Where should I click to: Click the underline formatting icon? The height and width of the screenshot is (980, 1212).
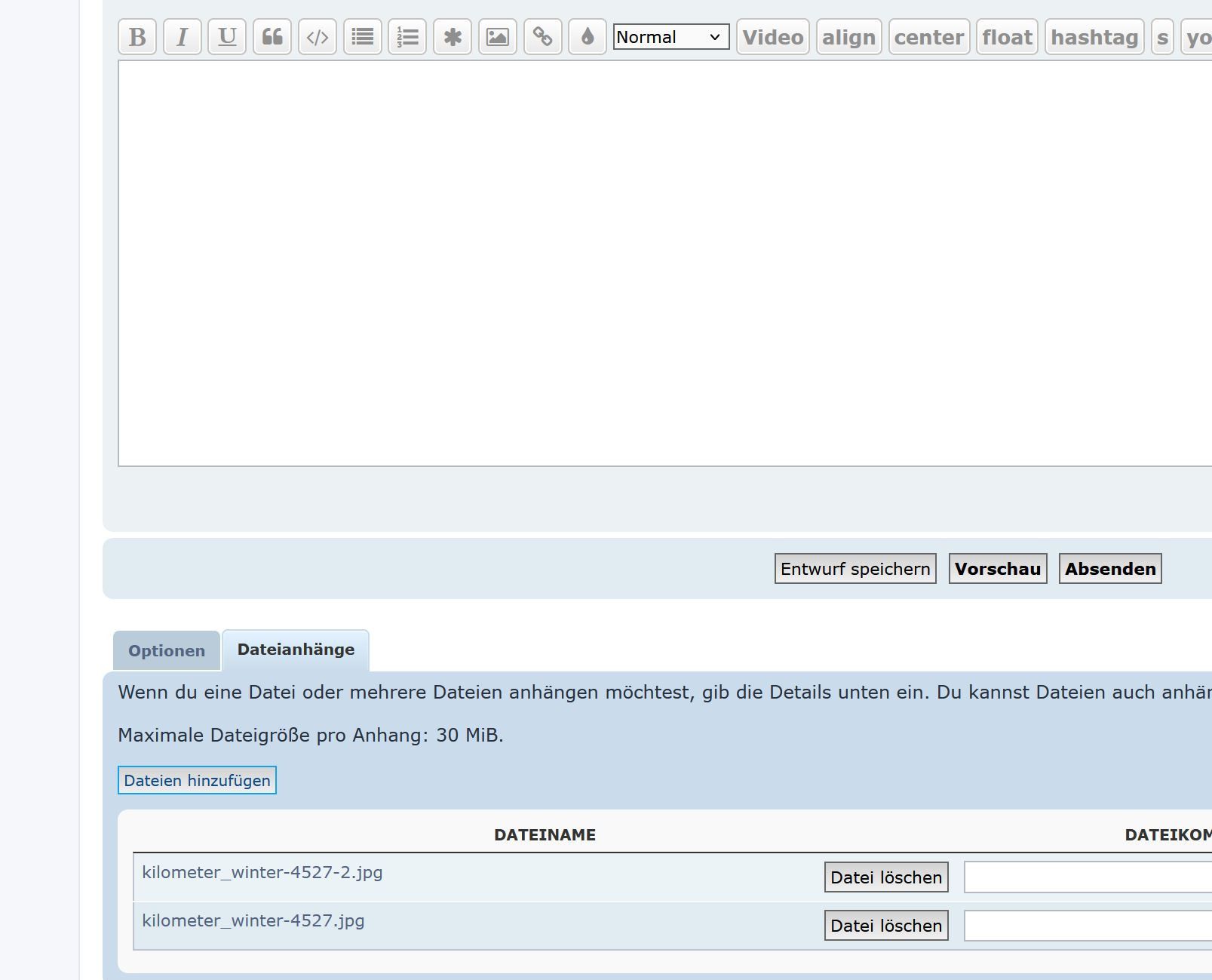[227, 37]
